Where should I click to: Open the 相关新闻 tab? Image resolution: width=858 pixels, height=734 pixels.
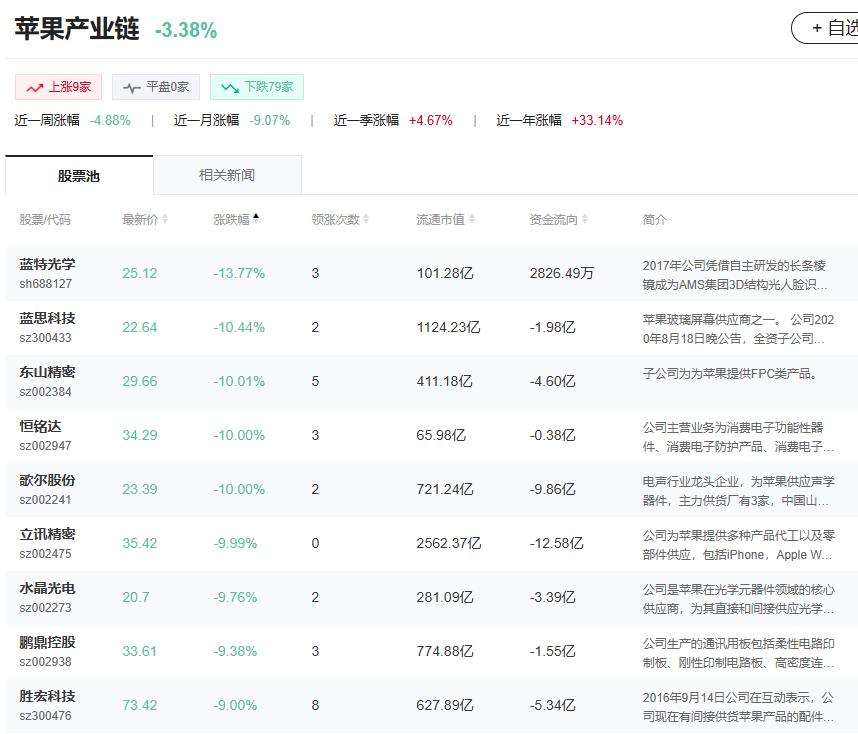pos(227,175)
